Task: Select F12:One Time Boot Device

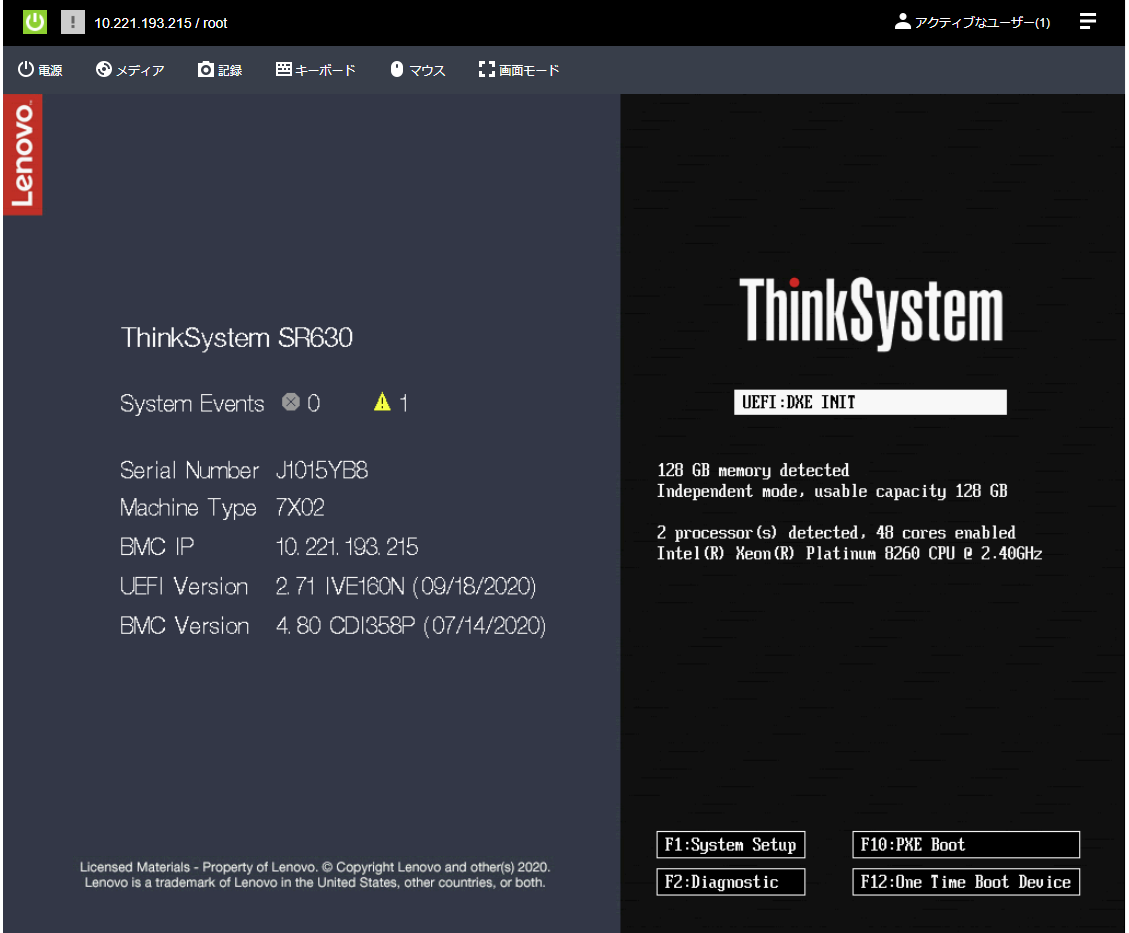Action: tap(966, 882)
